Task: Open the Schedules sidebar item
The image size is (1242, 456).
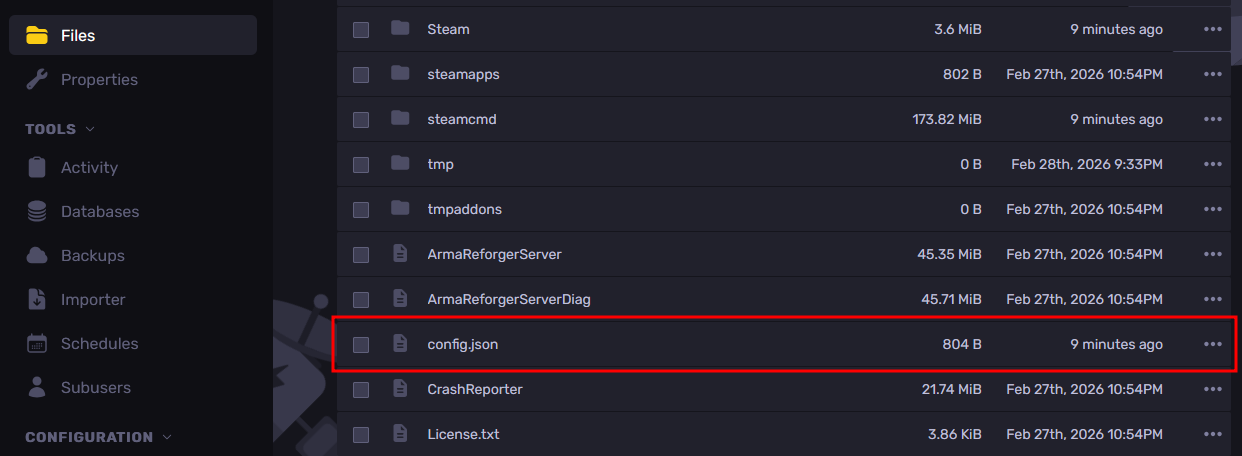Action: click(x=99, y=344)
